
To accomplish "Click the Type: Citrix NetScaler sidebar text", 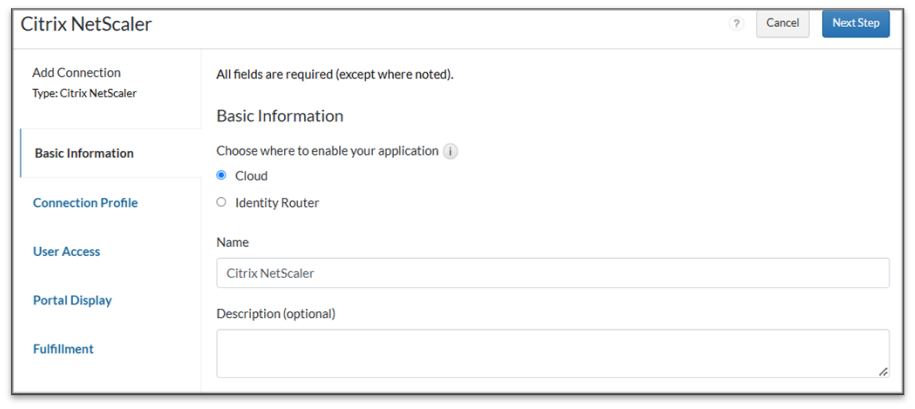I will pyautogui.click(x=84, y=93).
